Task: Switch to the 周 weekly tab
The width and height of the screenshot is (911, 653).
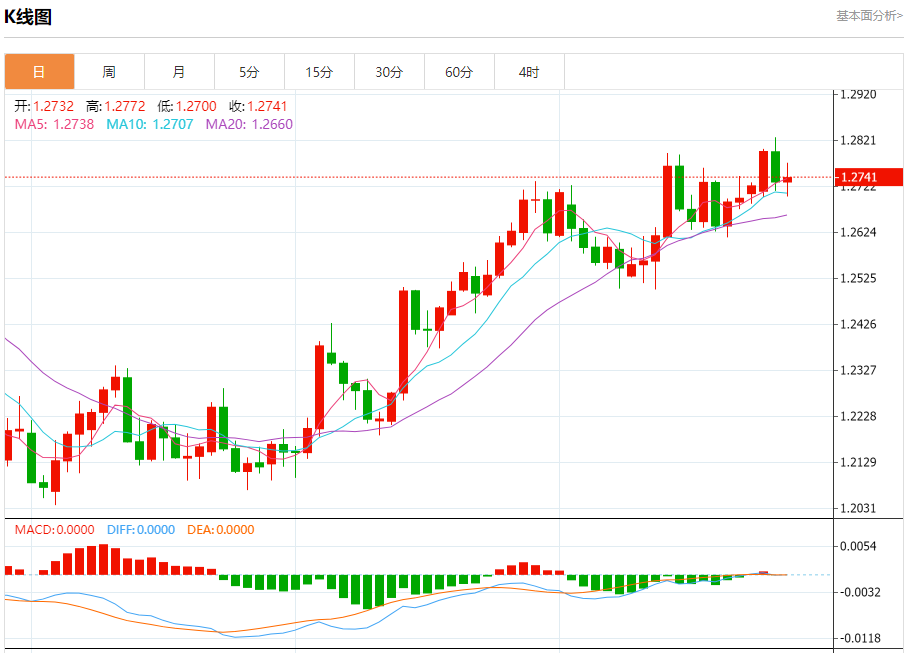Action: (109, 72)
